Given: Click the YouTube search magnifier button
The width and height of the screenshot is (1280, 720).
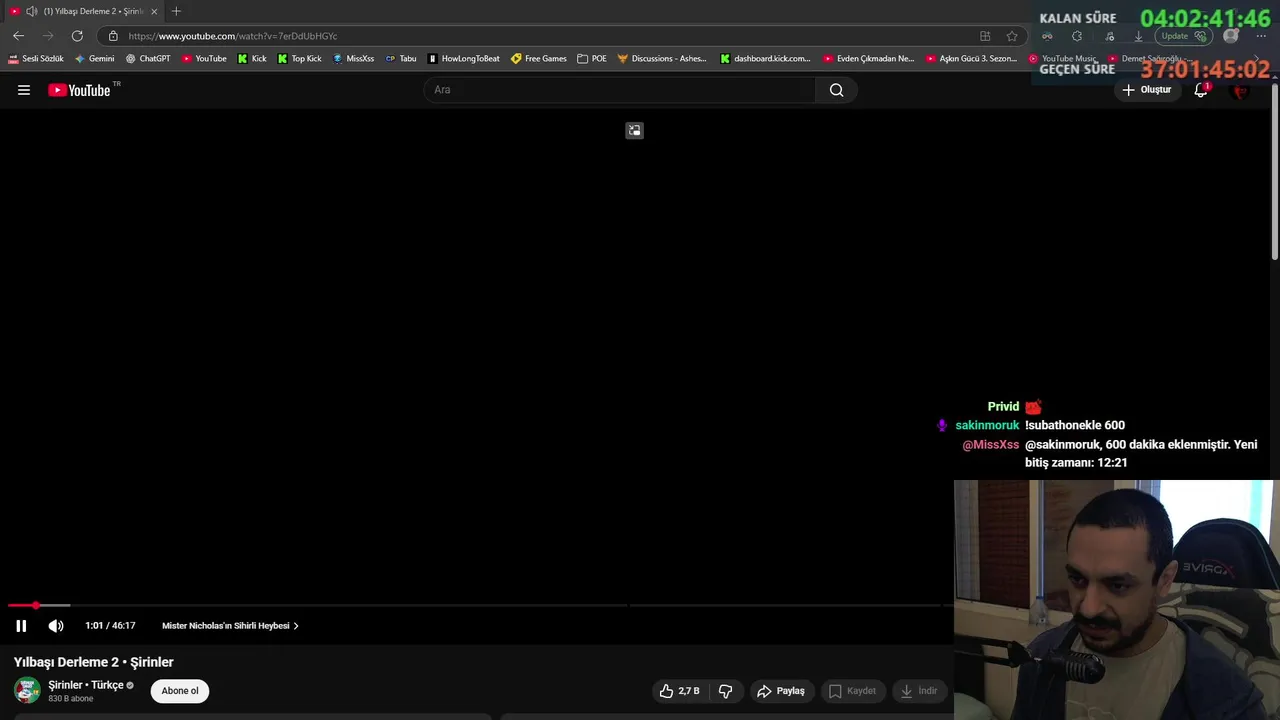Looking at the screenshot, I should 836,90.
